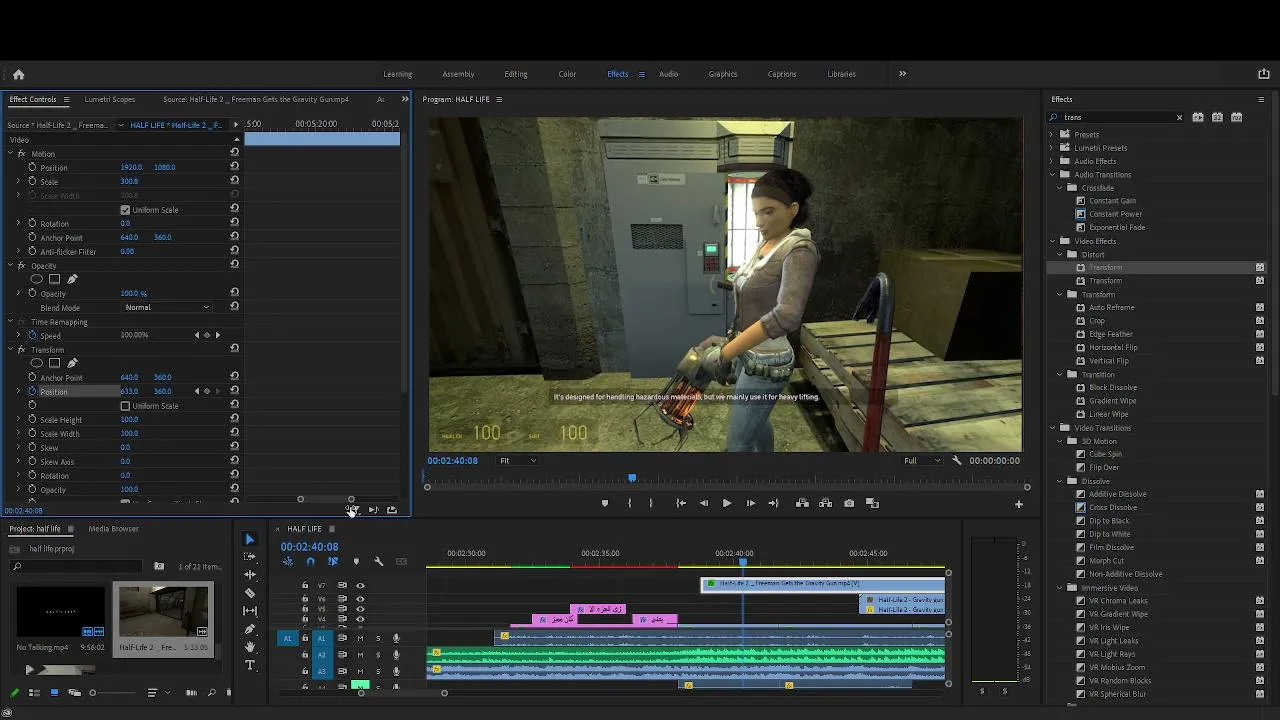
Task: Go to In point in Program monitor
Action: tap(681, 504)
